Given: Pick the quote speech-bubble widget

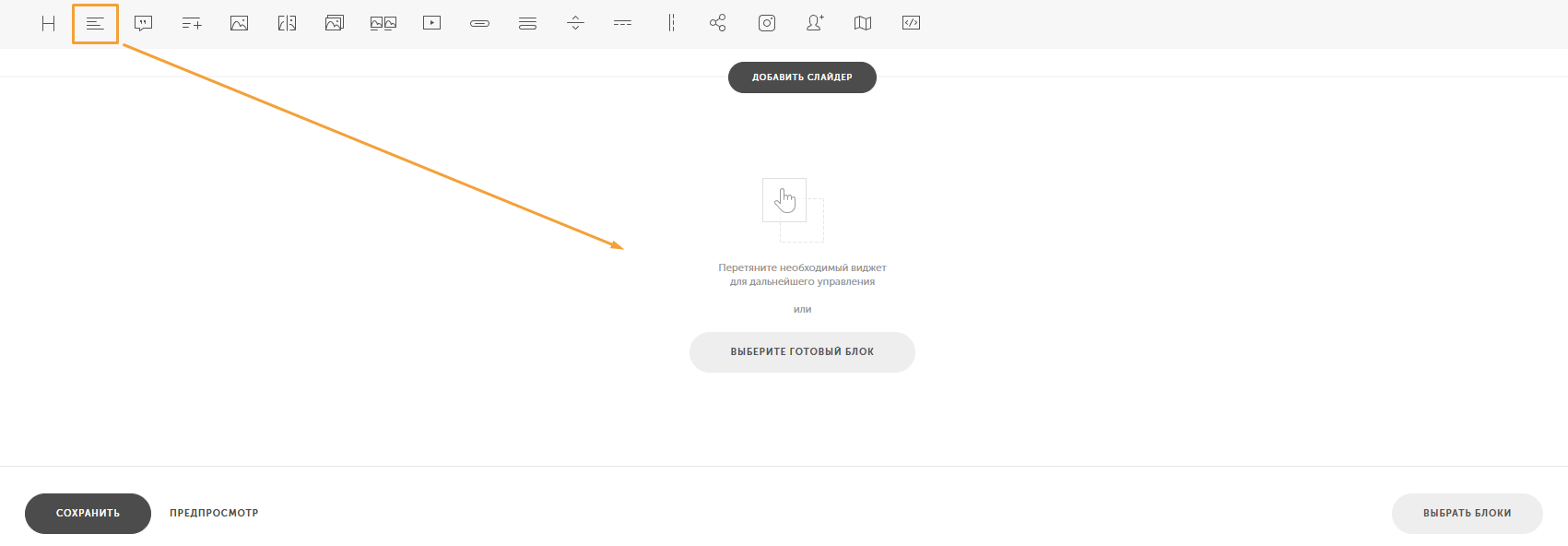Looking at the screenshot, I should (143, 23).
